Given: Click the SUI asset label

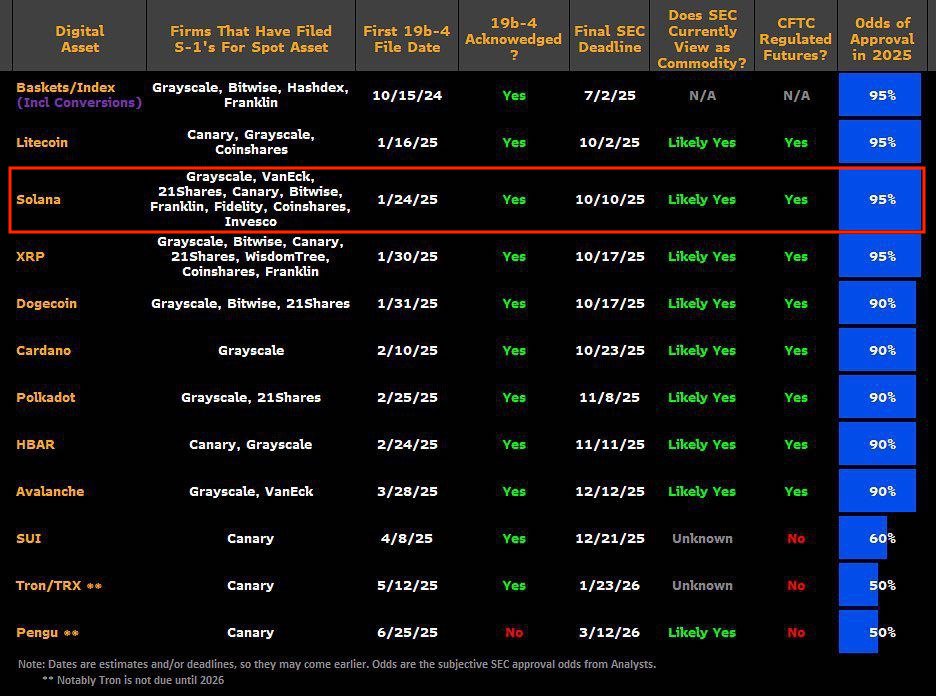Looking at the screenshot, I should tap(29, 538).
